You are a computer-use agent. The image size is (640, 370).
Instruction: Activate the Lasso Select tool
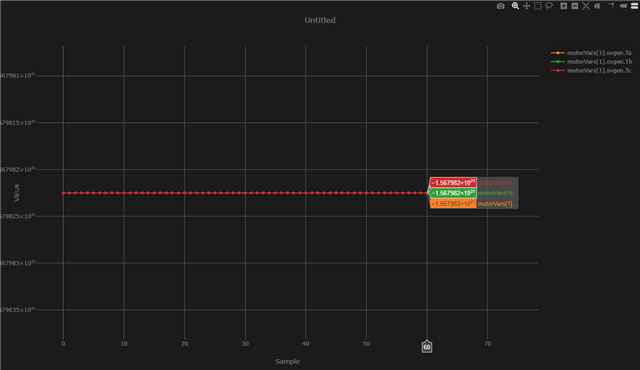point(549,6)
